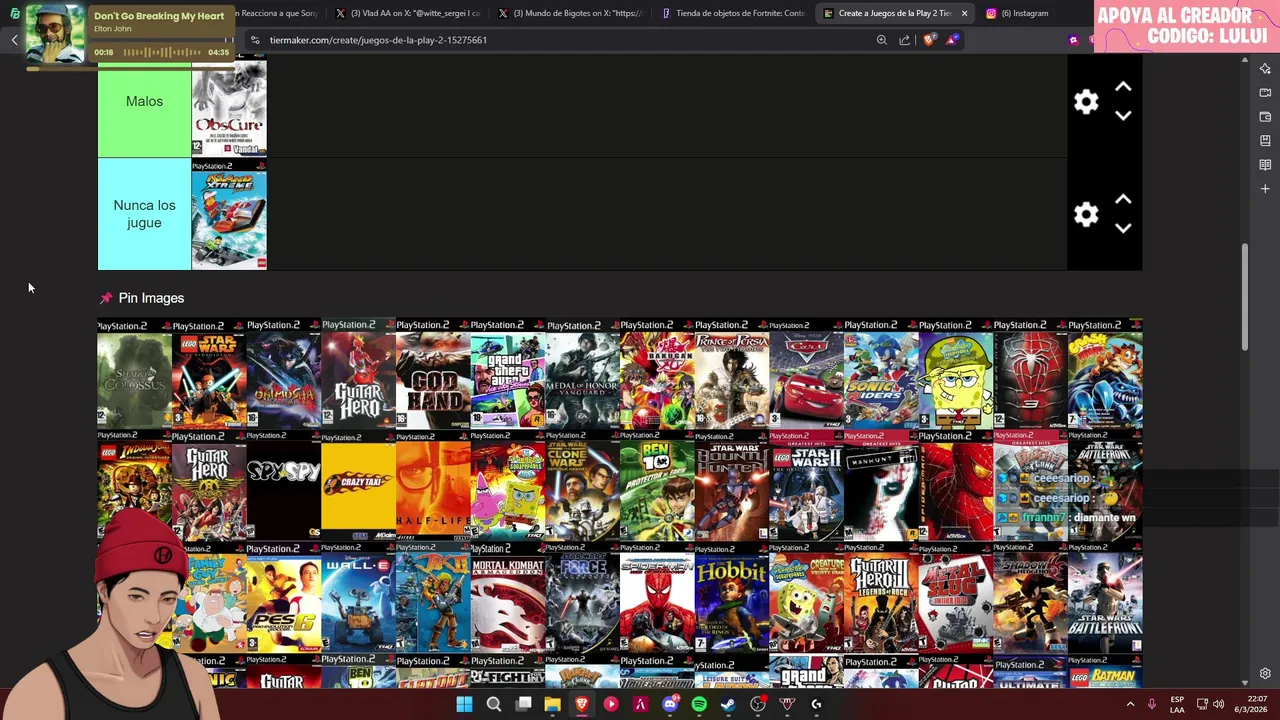Select Crazy Taxi cover

pyautogui.click(x=358, y=487)
